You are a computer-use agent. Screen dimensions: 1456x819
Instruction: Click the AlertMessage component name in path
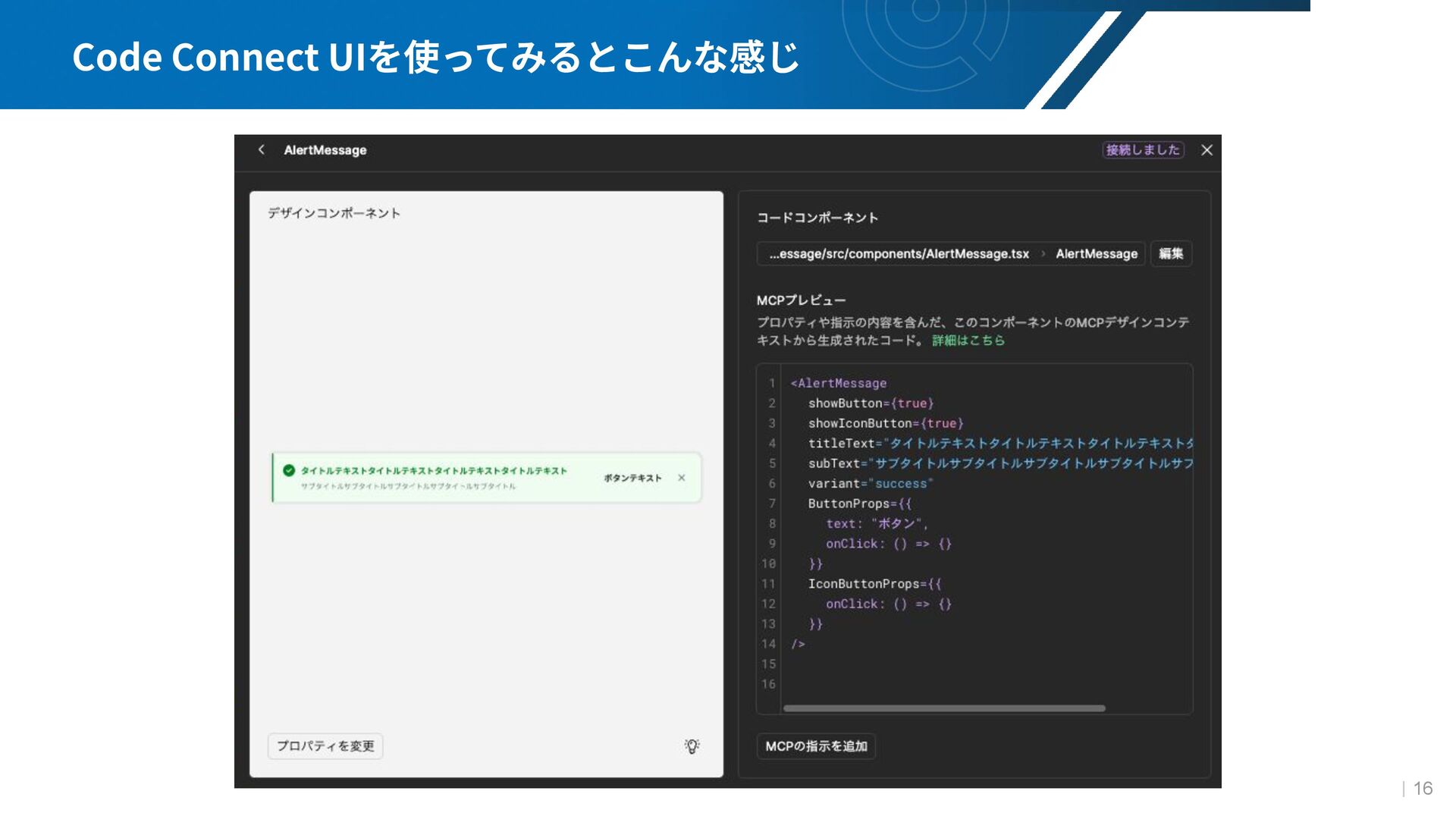[1096, 254]
